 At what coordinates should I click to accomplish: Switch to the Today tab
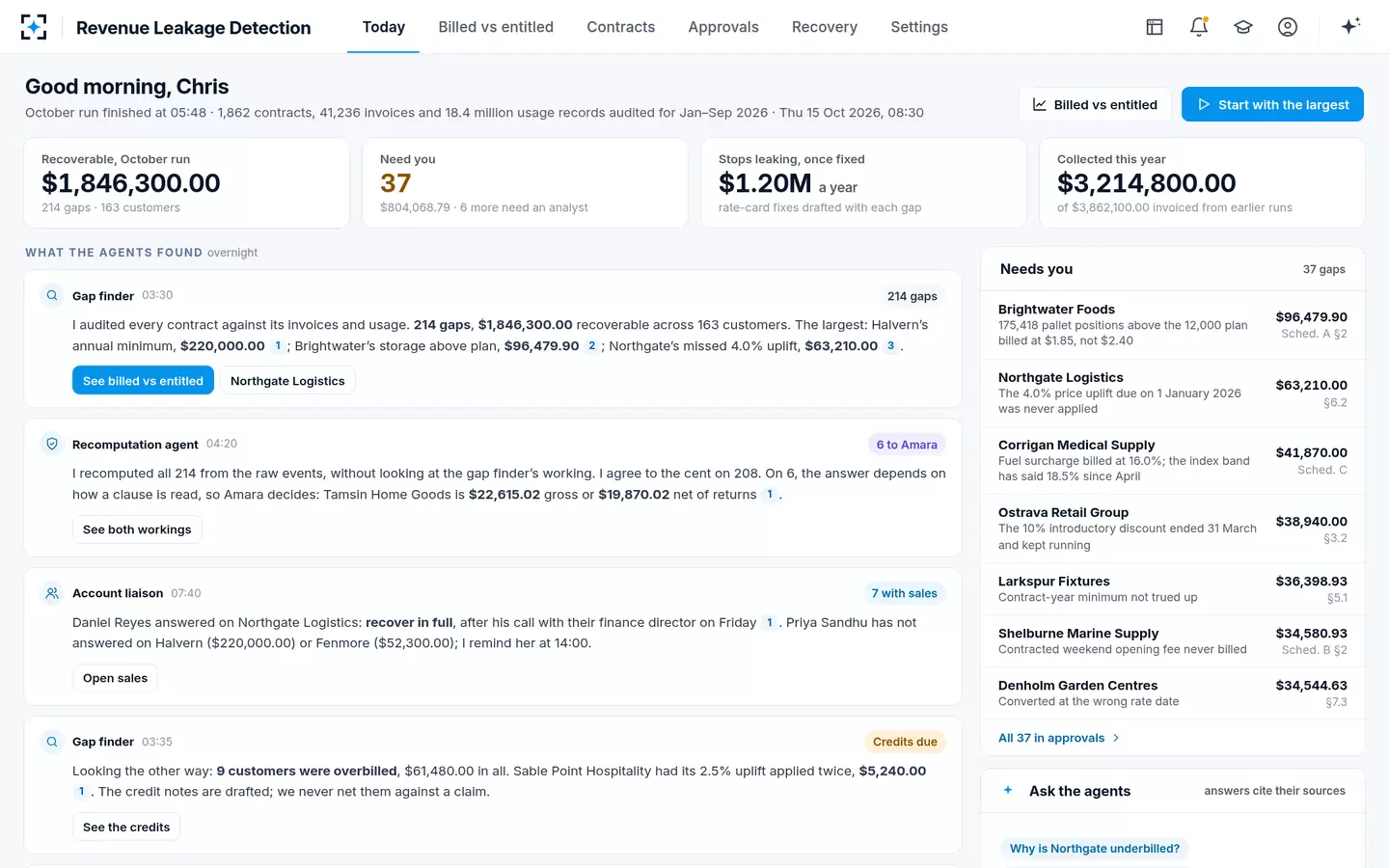[x=384, y=27]
